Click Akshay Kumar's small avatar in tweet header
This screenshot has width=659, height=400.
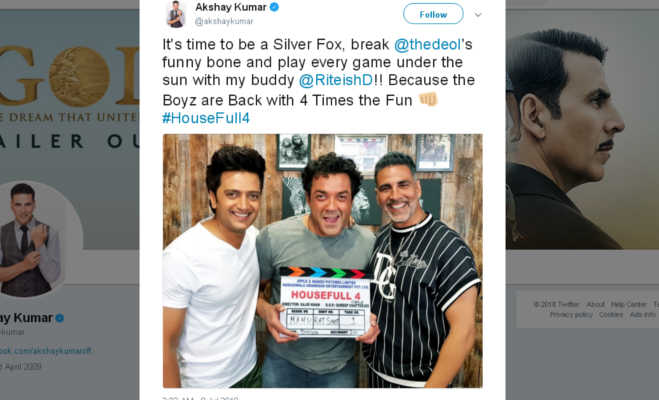click(x=176, y=14)
